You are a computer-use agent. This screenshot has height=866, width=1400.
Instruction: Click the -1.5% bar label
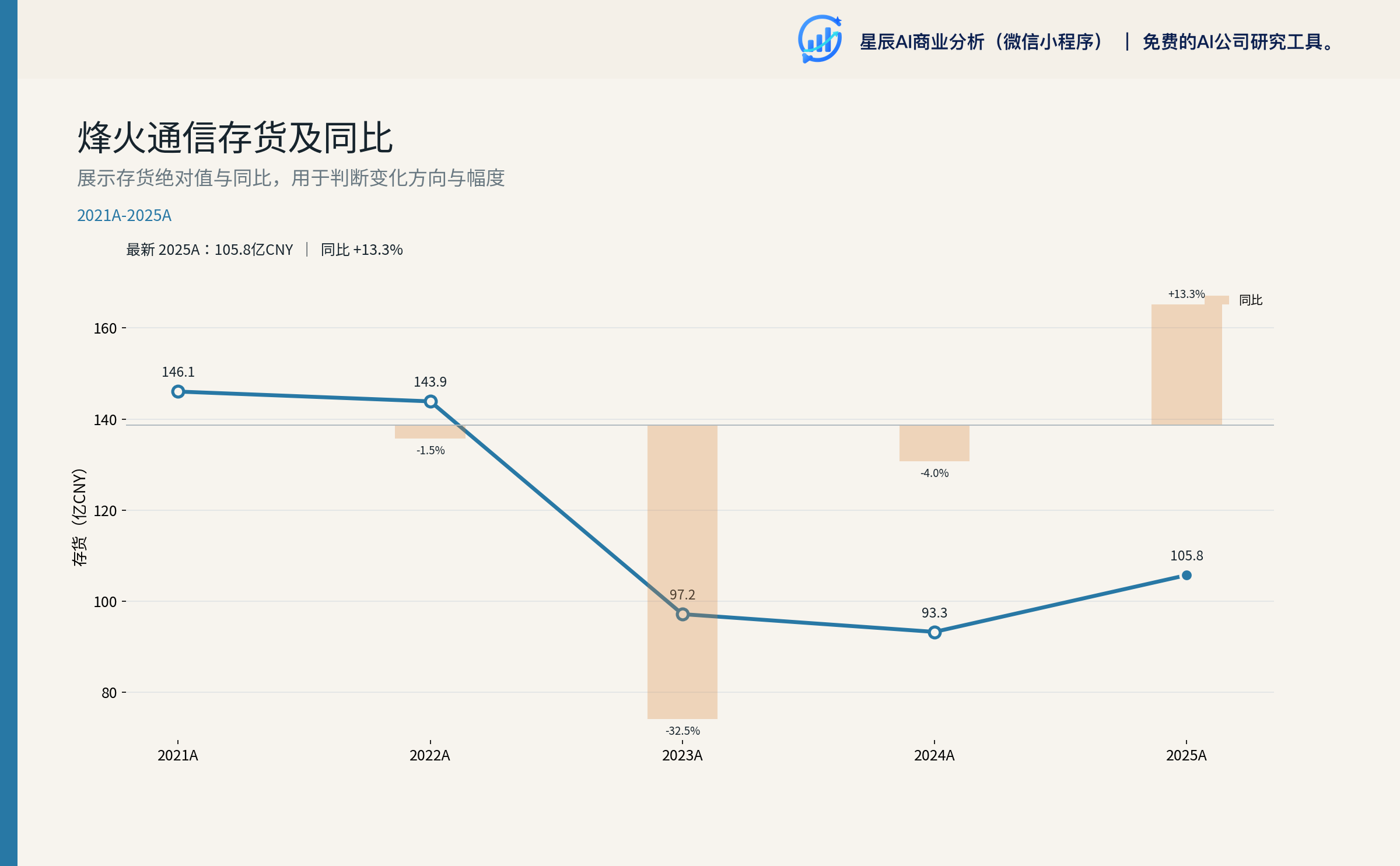(x=430, y=450)
